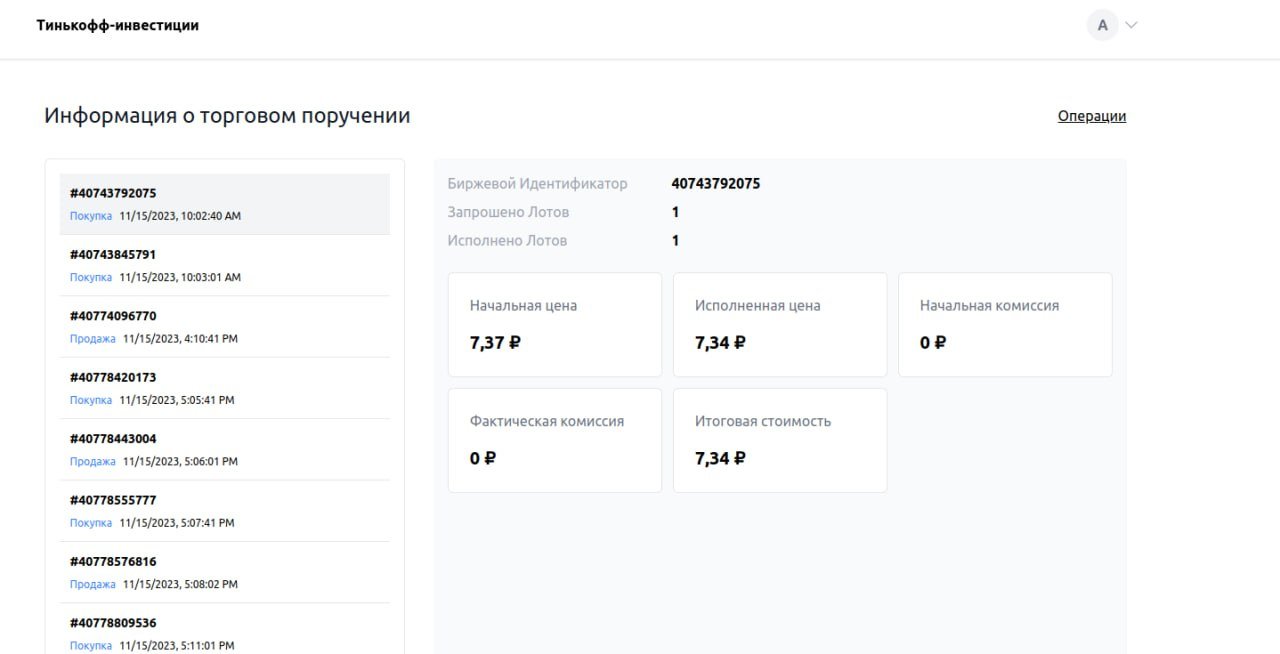This screenshot has width=1280, height=654.
Task: Open order #40774096770 sale entry
Action: tap(224, 327)
